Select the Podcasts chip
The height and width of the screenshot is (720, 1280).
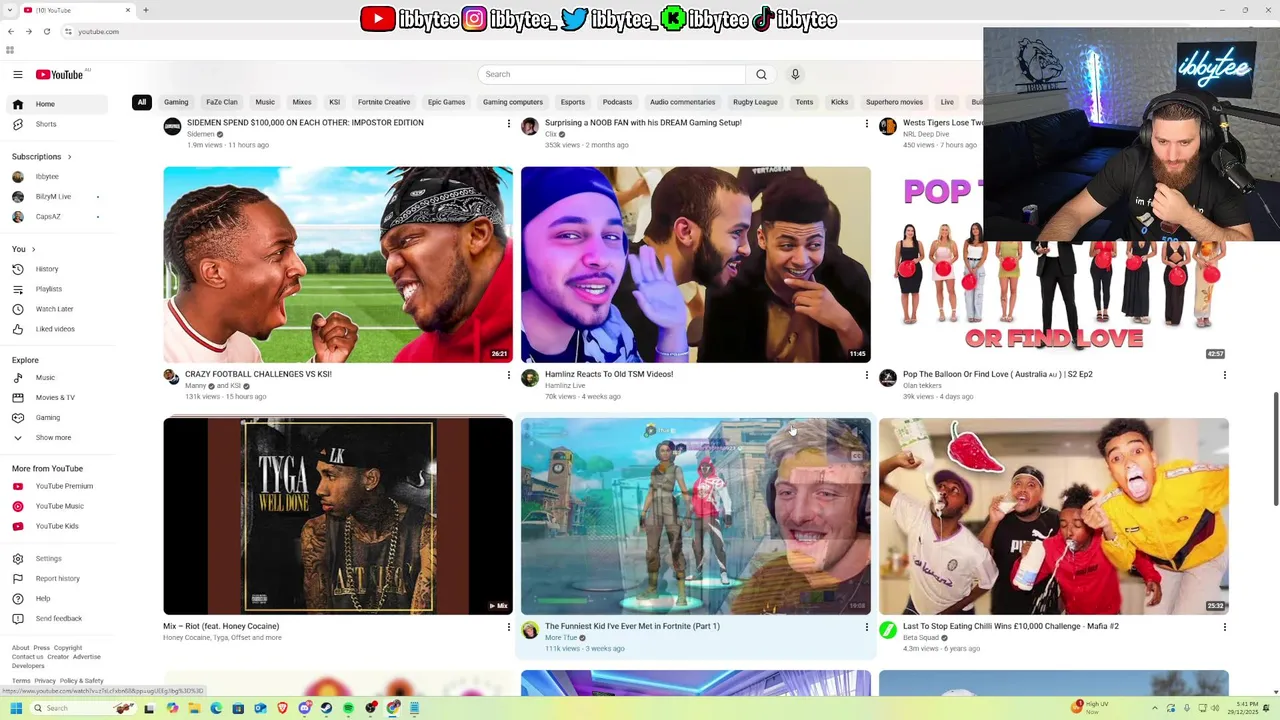[617, 102]
